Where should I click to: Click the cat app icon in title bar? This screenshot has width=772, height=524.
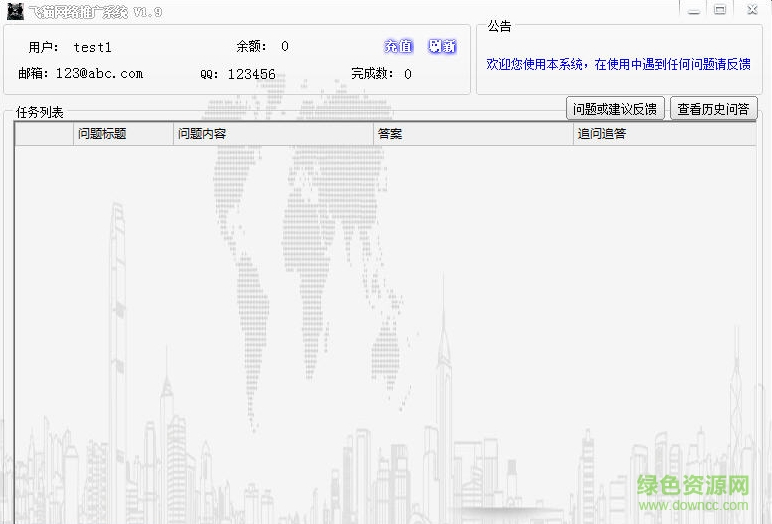15,12
